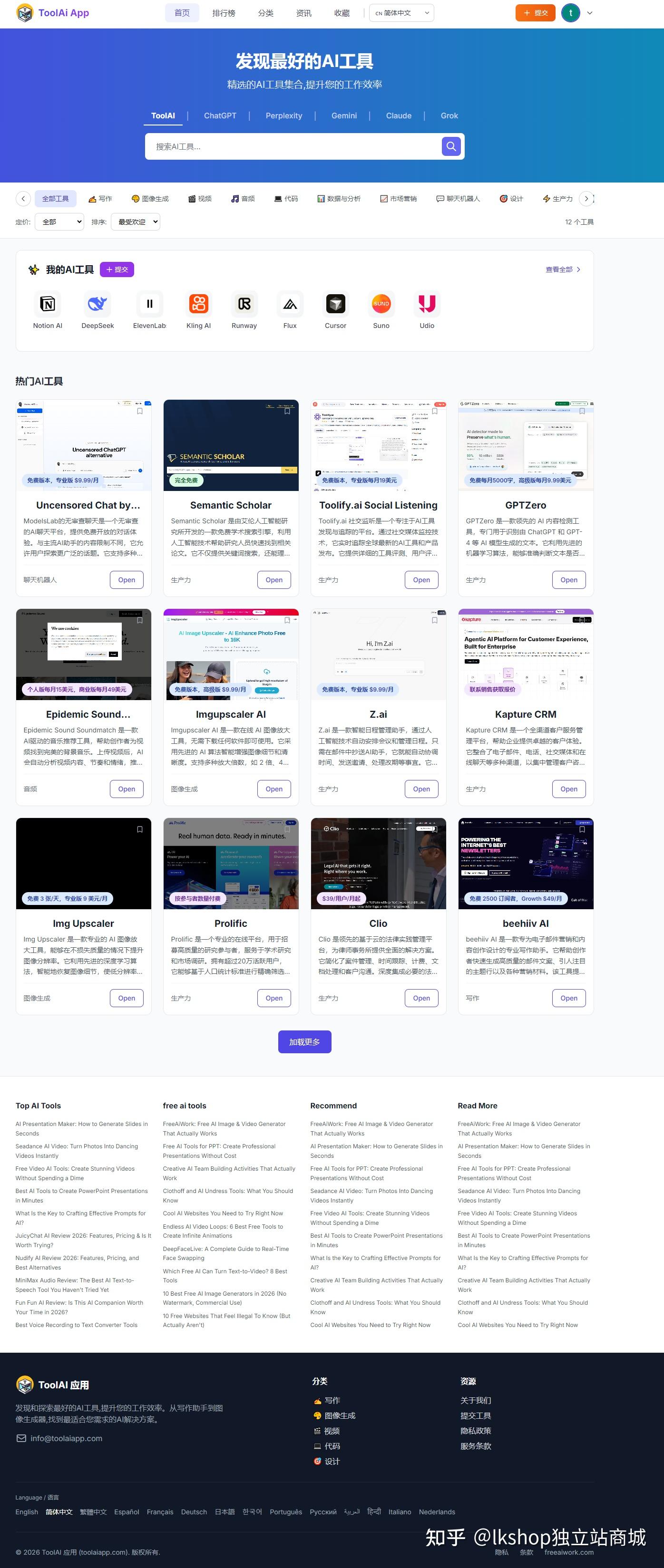Select the Claude search tab
Image resolution: width=664 pixels, height=1568 pixels.
click(399, 115)
